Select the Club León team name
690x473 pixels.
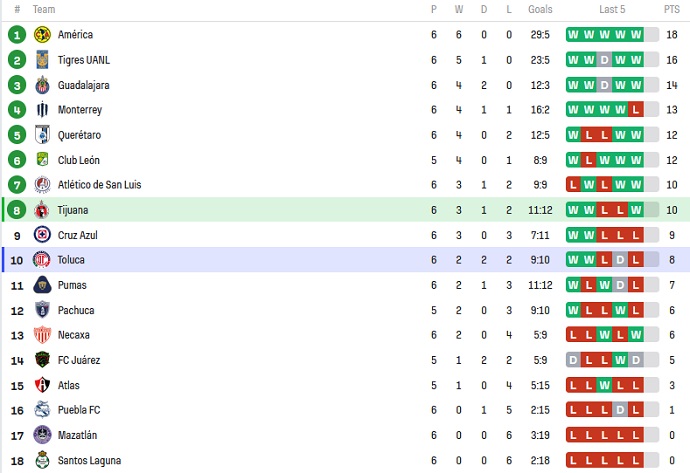click(x=79, y=160)
